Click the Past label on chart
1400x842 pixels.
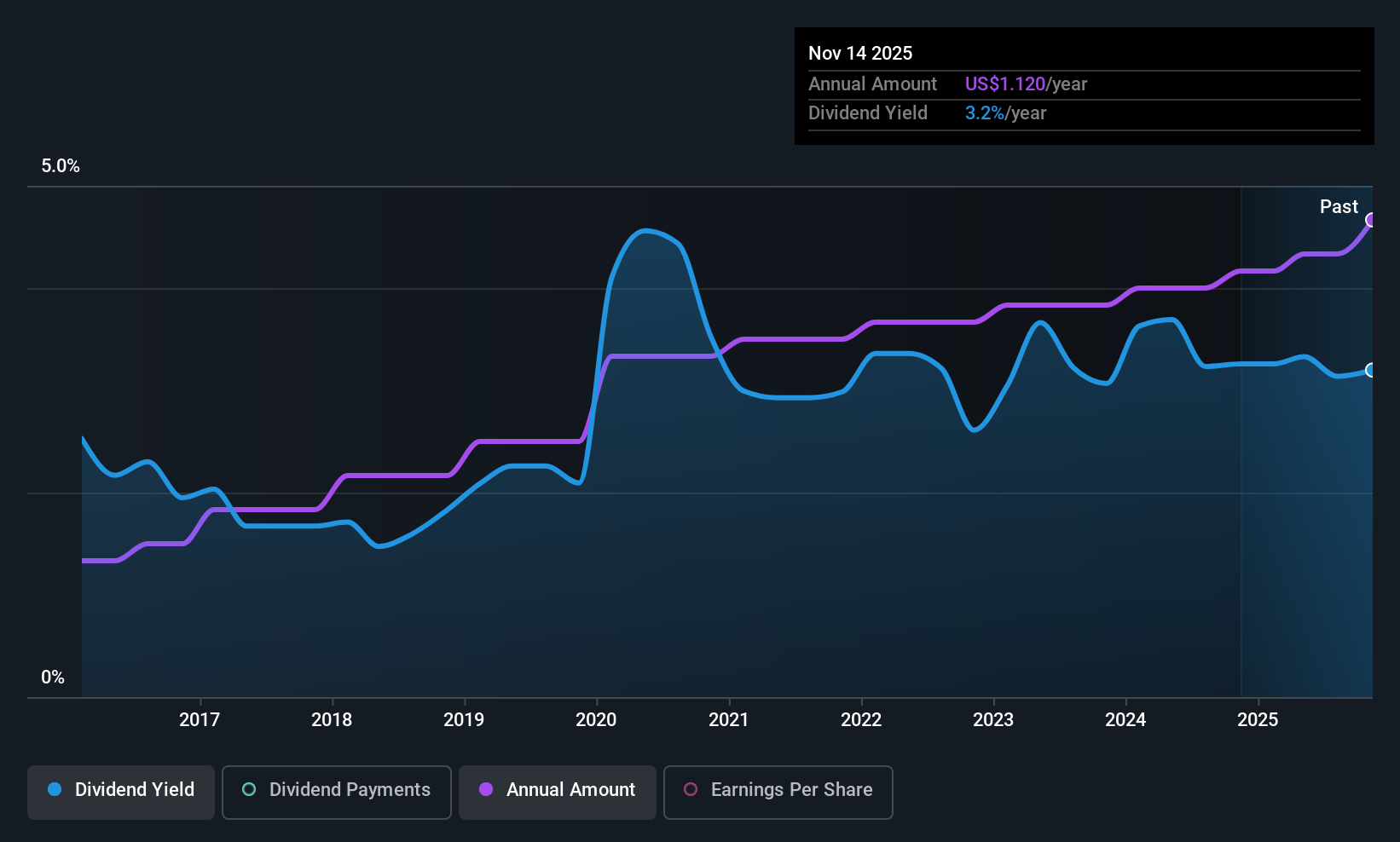1339,206
